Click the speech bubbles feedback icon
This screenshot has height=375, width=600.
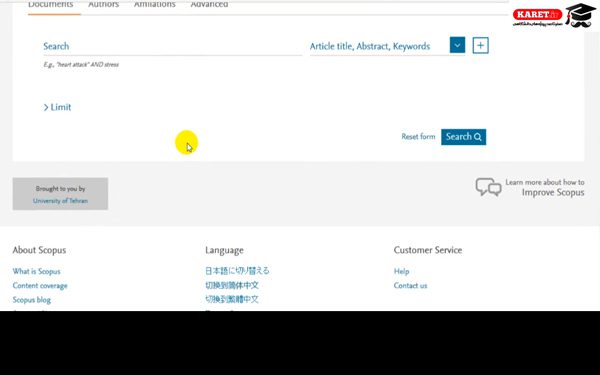click(x=488, y=187)
